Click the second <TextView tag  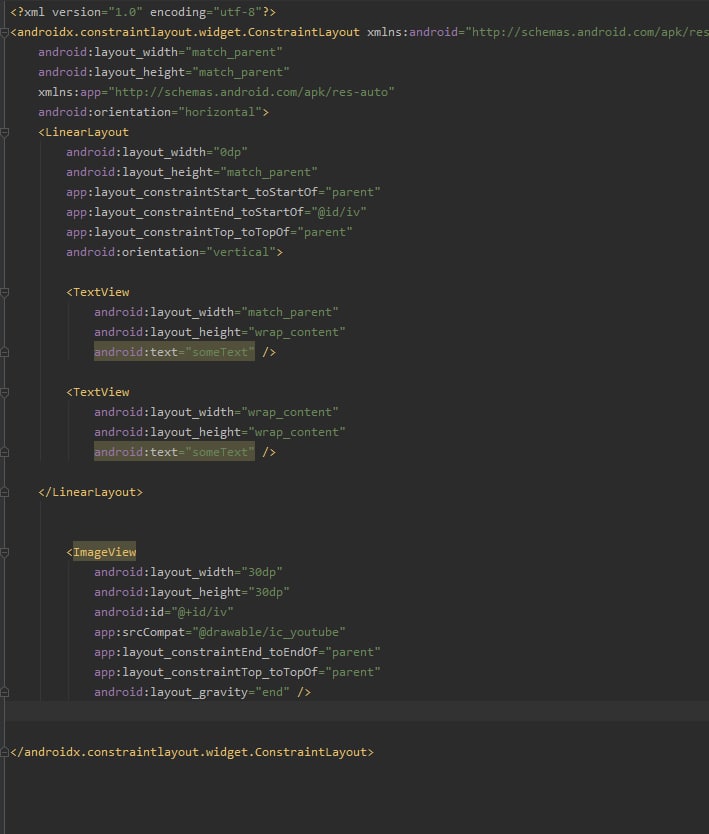[98, 392]
